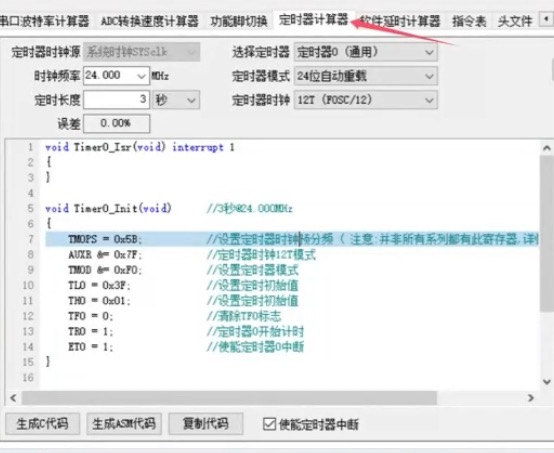This screenshot has height=453, width=554.
Task: Click the code area scroll-down arrow
Action: tap(547, 382)
